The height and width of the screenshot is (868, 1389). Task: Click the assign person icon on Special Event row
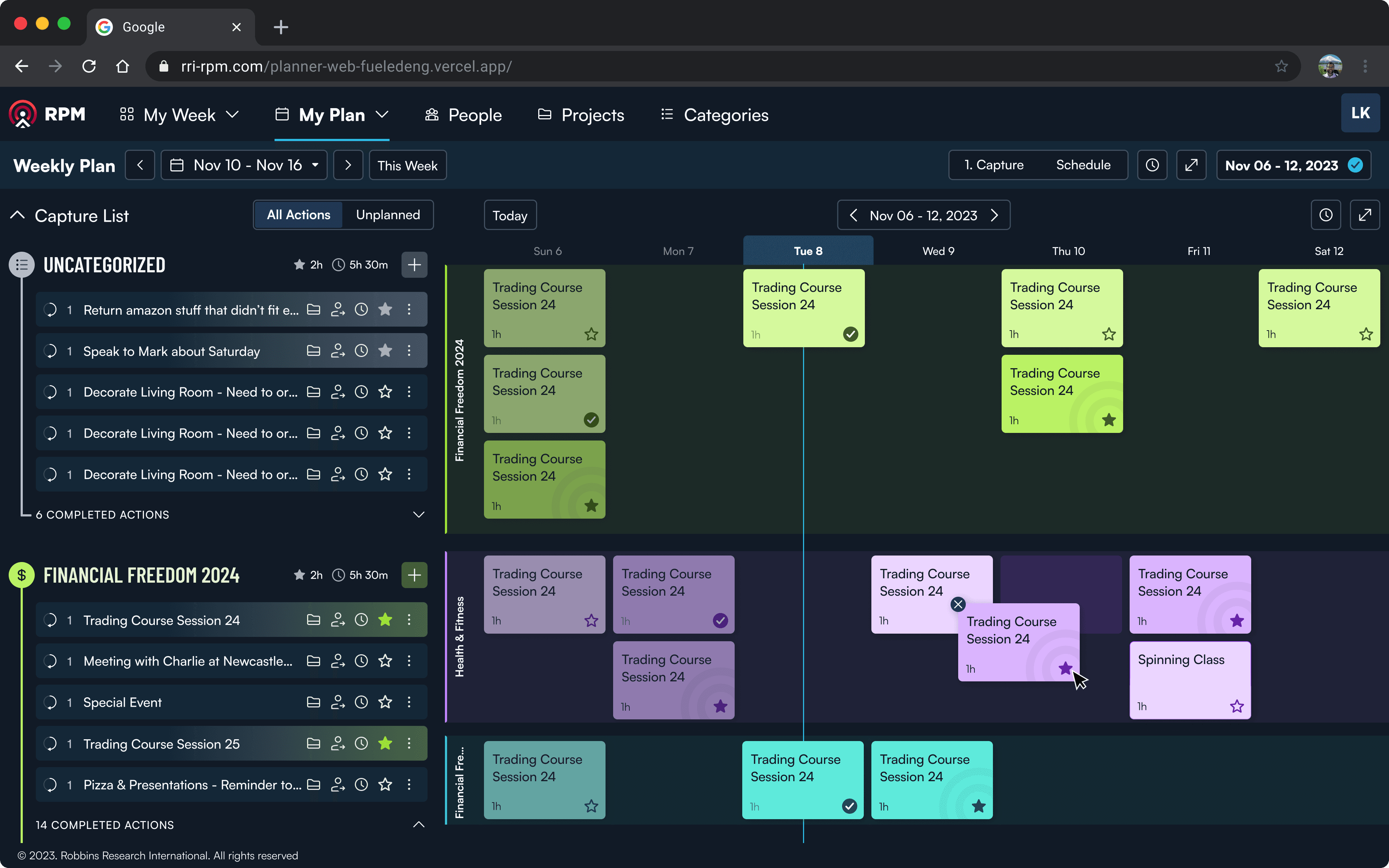338,702
